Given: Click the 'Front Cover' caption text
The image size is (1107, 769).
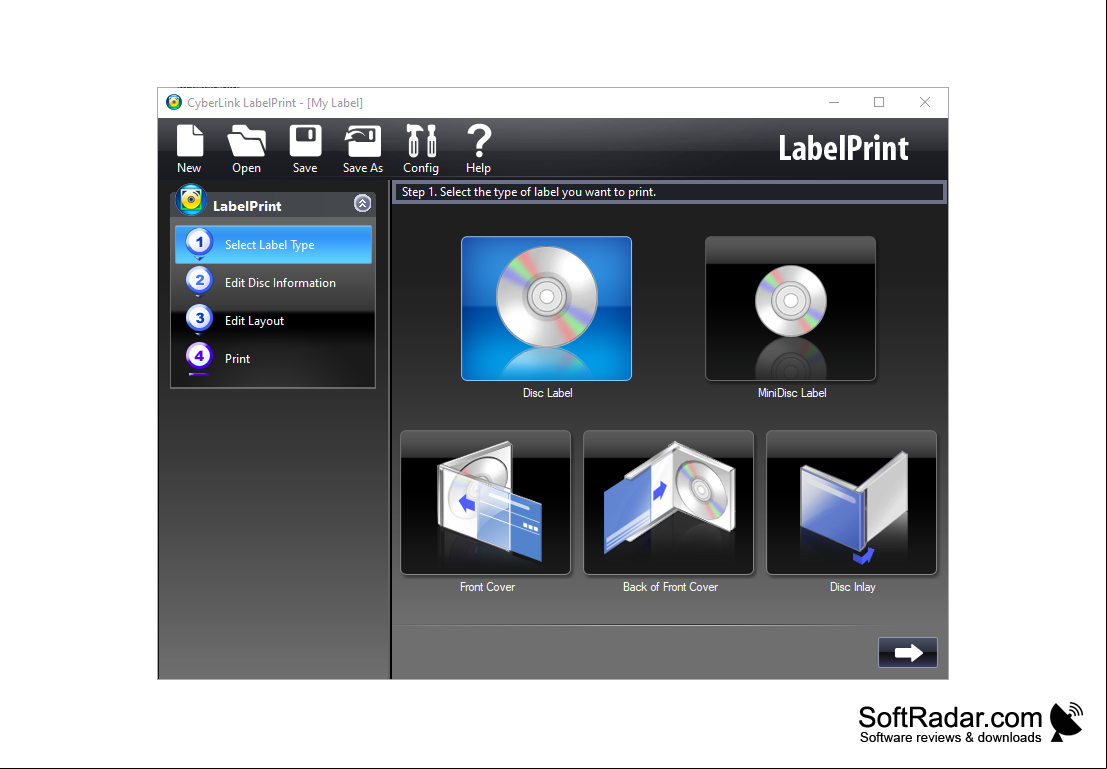Looking at the screenshot, I should pyautogui.click(x=487, y=587).
